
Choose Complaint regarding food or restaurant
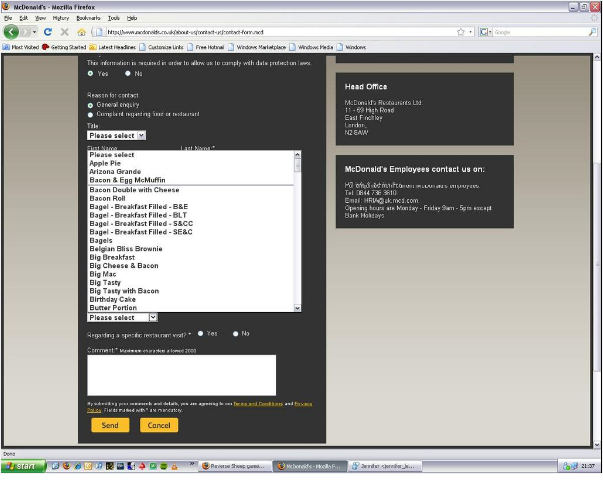(90, 115)
